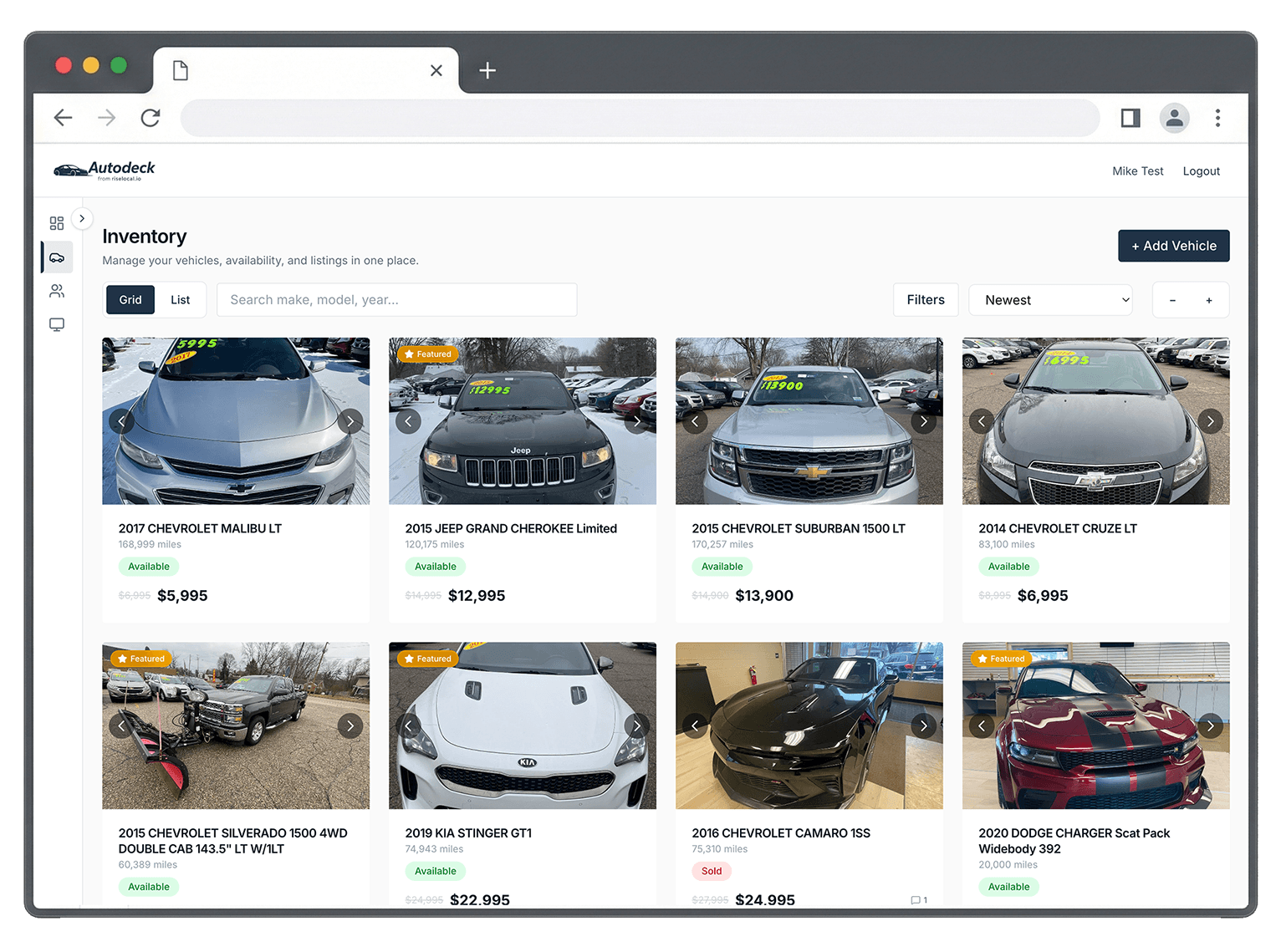Switch the inventory view to List
The height and width of the screenshot is (952, 1281).
(x=180, y=299)
